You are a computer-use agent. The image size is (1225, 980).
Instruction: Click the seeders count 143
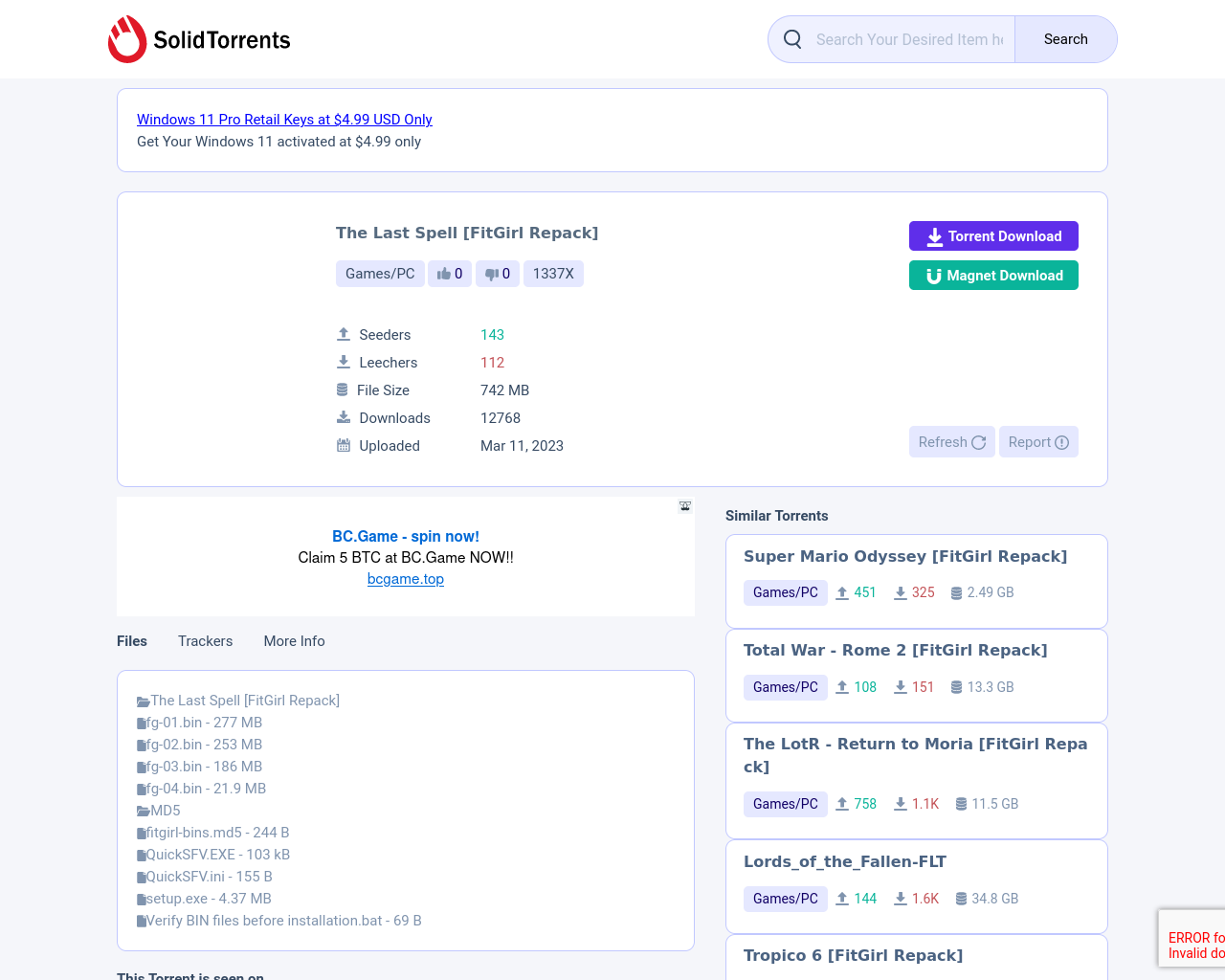492,335
